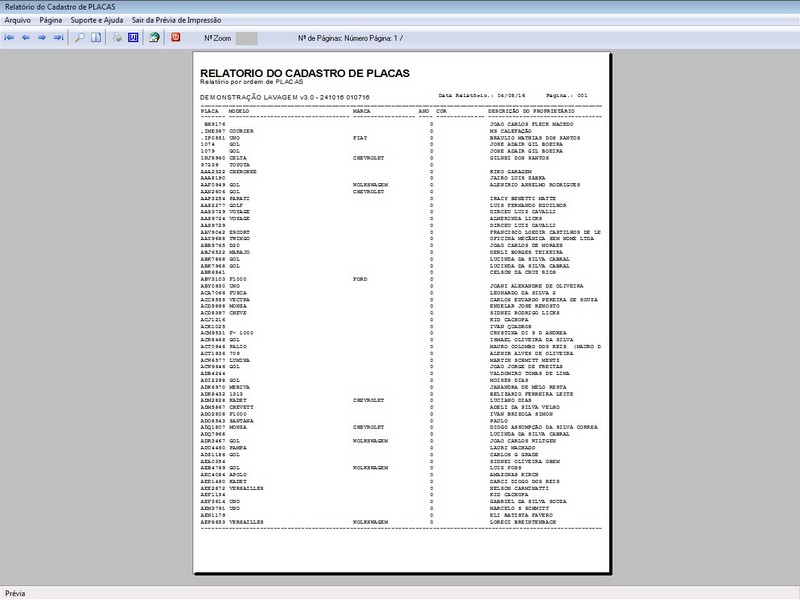
Task: Click the blue Word export icon
Action: [x=133, y=38]
